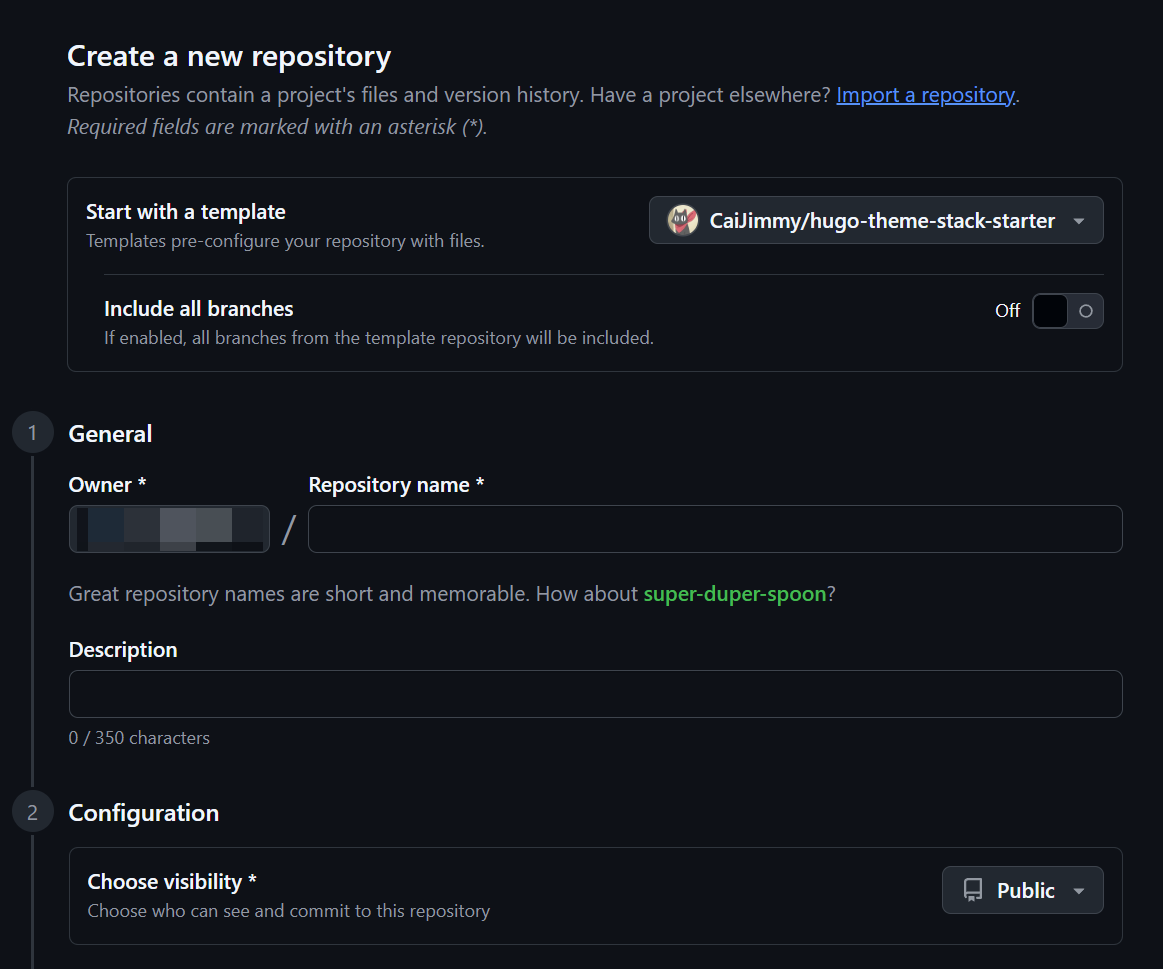
Task: Click the step 2 circle beside Configuration
Action: [32, 811]
